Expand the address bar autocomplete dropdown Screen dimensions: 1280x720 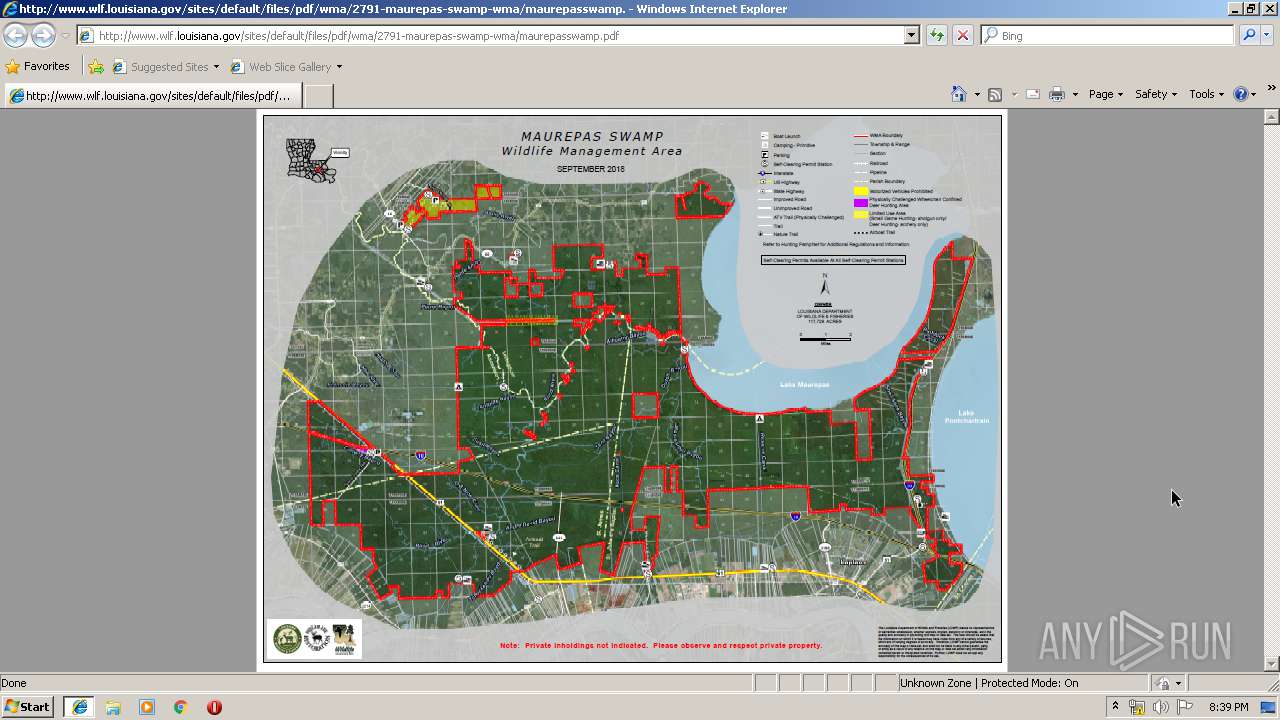pos(912,36)
